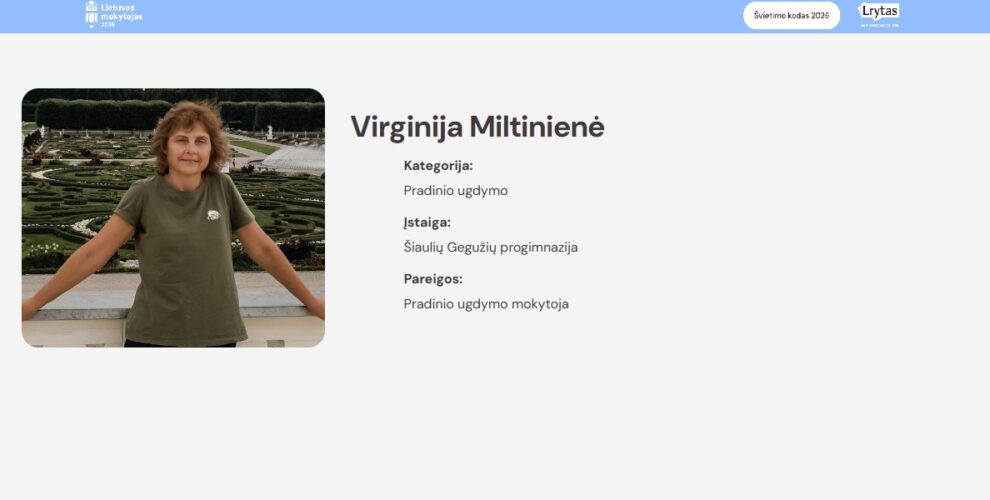Open the Švietimo kodas 2026 button
990x500 pixels.
791,15
